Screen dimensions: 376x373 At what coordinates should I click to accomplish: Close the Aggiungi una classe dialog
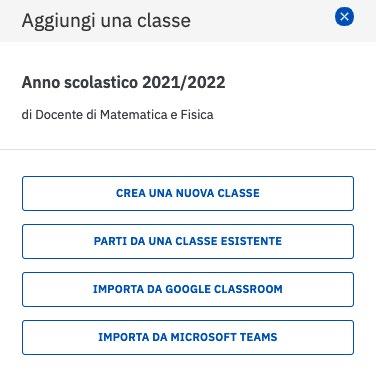click(x=344, y=17)
